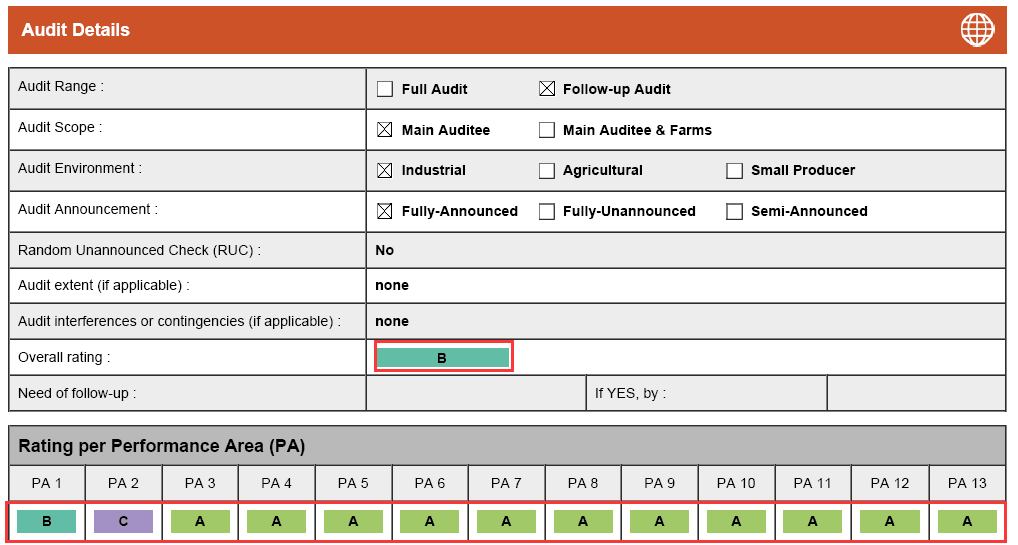This screenshot has width=1018, height=545.
Task: Enable the Agricultural environment checkbox
Action: coord(546,171)
